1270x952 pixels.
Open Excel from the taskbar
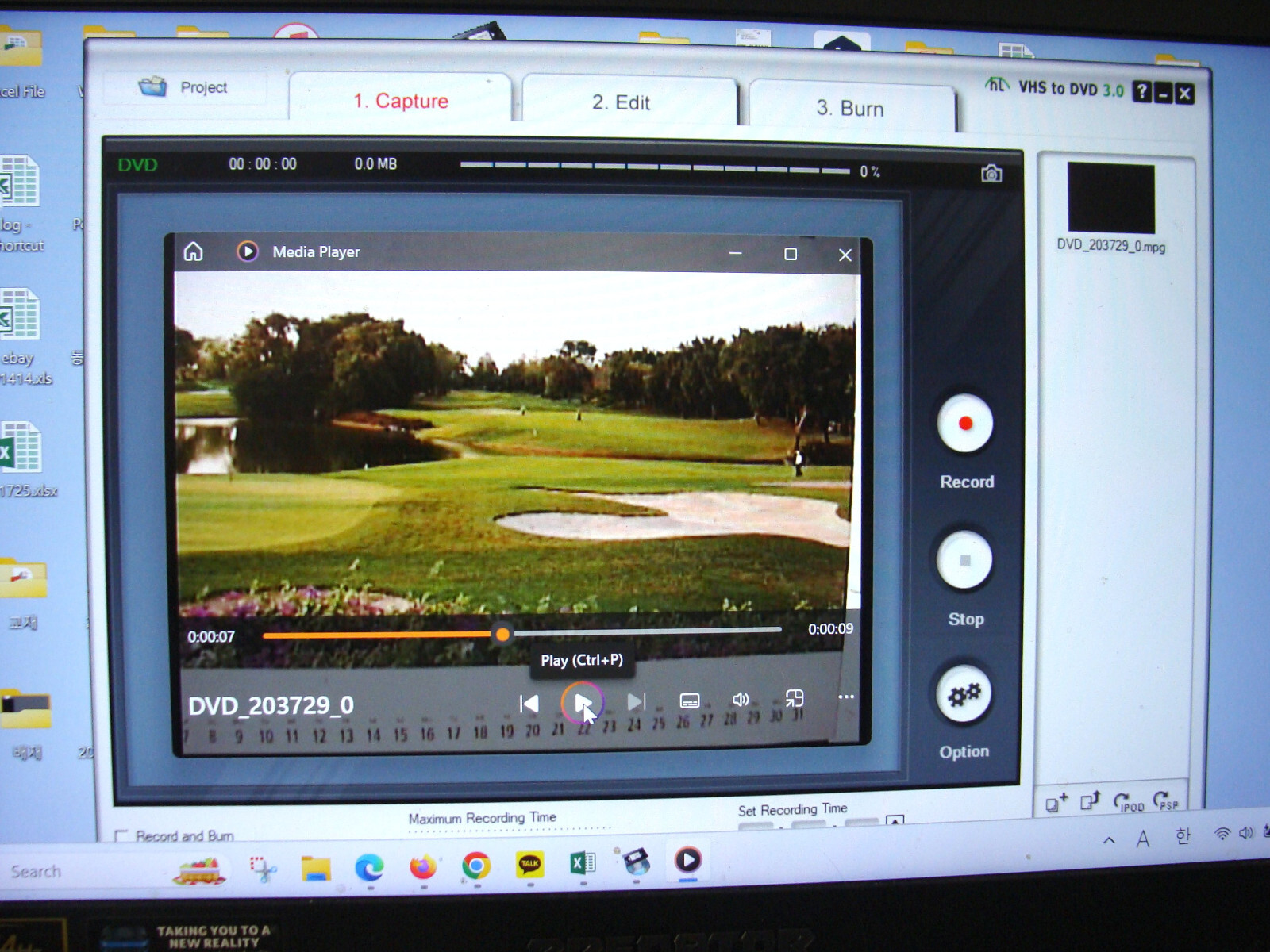point(583,863)
